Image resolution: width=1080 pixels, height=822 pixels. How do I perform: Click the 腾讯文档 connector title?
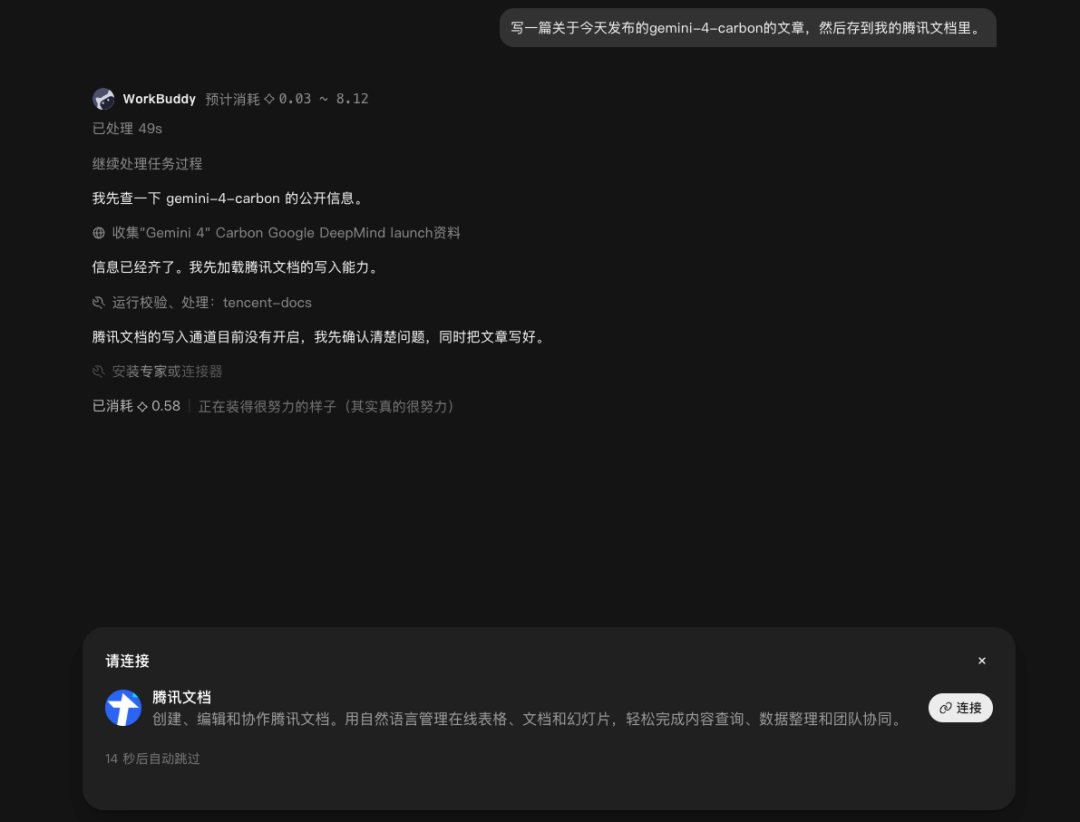[181, 697]
